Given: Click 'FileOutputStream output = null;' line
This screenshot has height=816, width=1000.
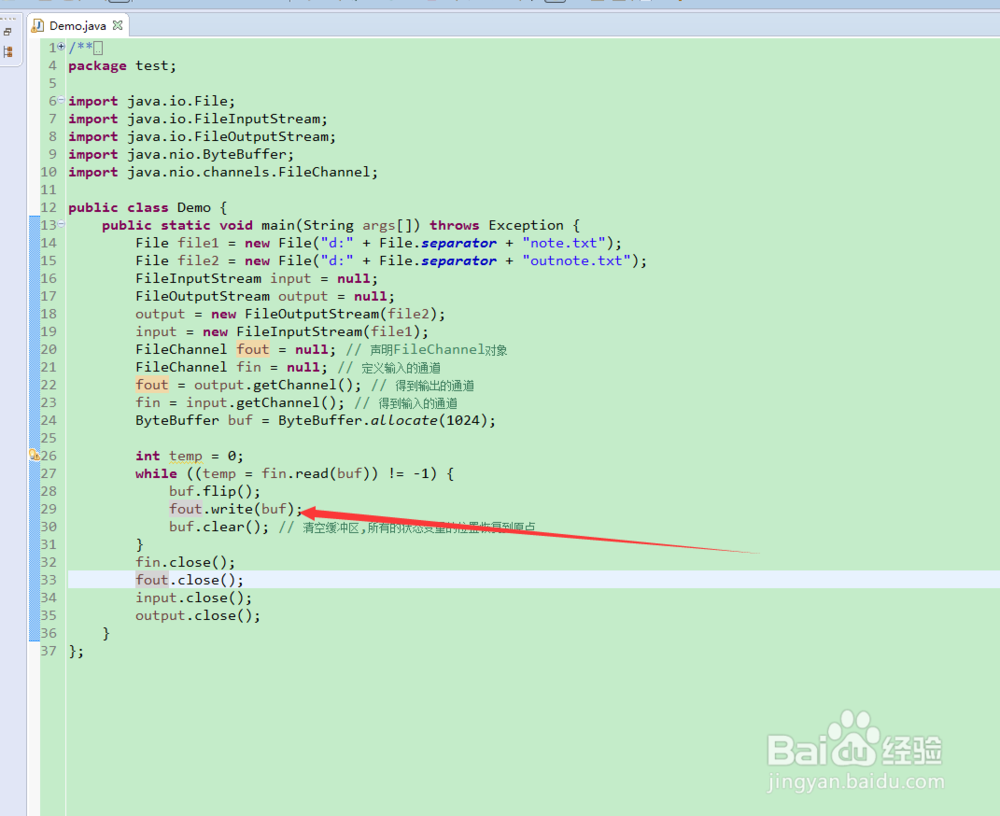Looking at the screenshot, I should (x=265, y=297).
